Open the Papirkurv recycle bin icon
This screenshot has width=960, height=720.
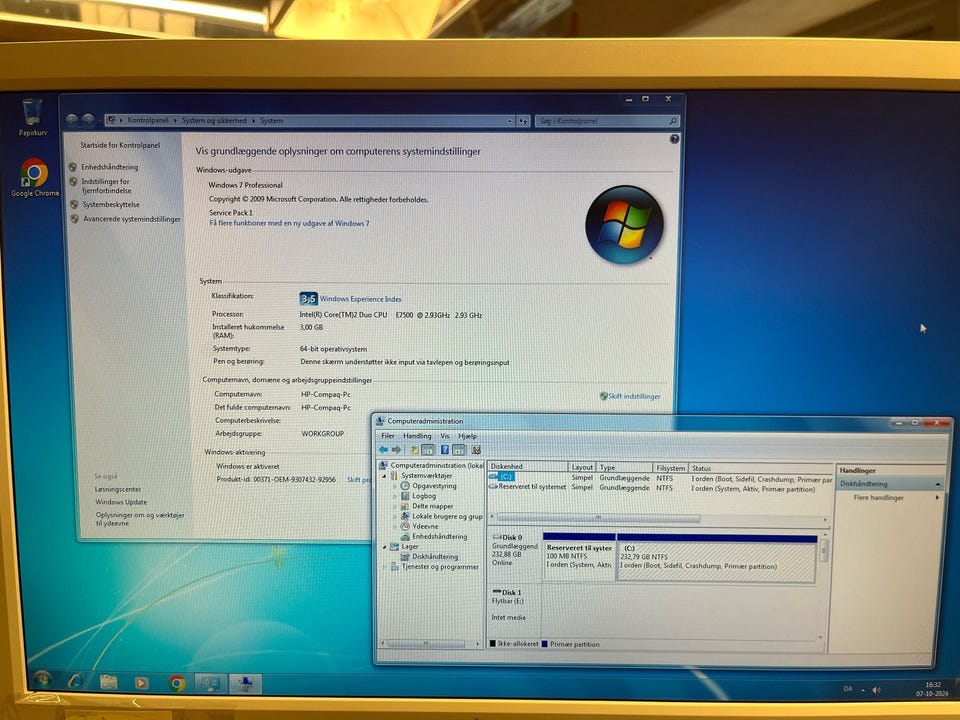(x=32, y=117)
